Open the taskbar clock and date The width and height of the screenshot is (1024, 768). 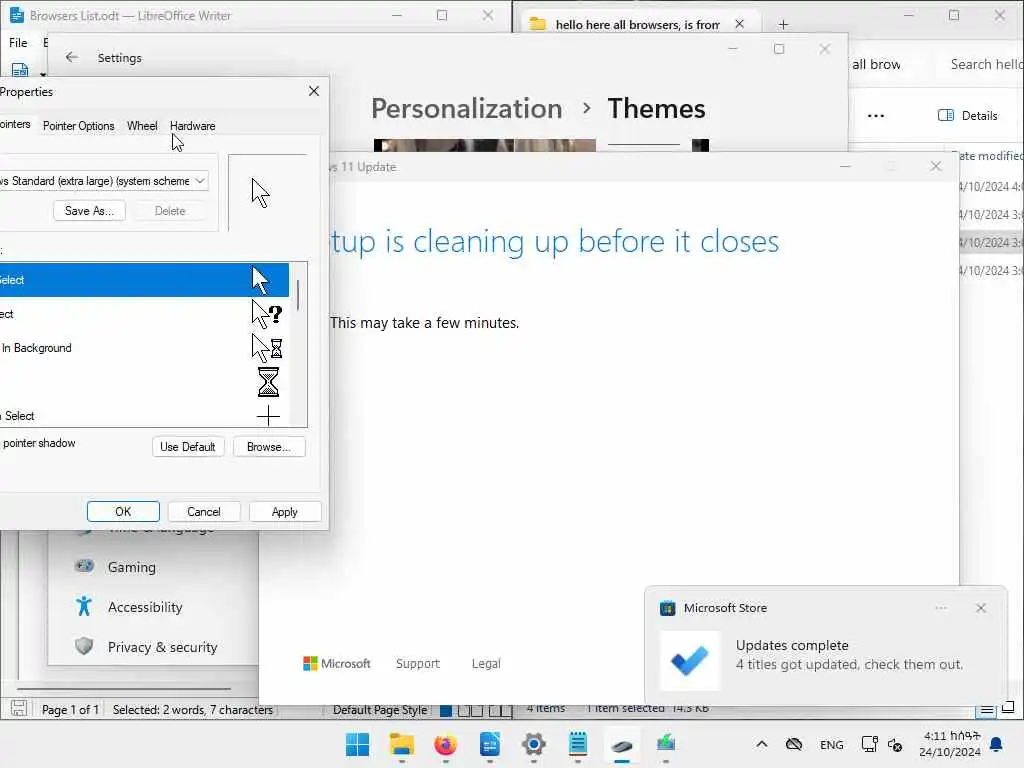tap(950, 744)
